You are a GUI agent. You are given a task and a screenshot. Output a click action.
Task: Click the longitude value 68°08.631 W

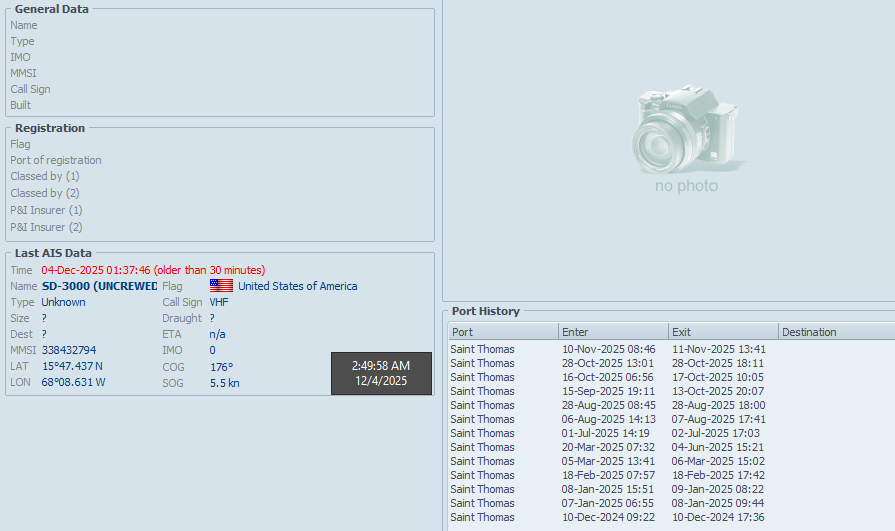(73, 382)
